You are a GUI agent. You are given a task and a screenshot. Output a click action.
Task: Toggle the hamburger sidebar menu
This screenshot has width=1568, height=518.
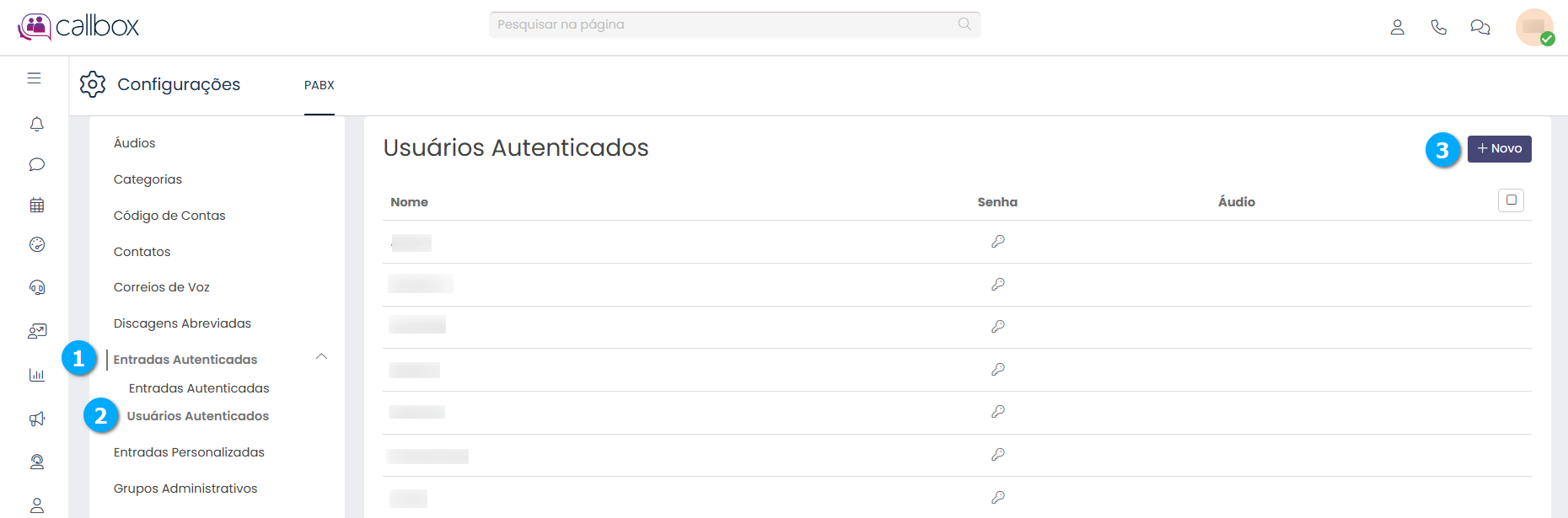(x=34, y=78)
